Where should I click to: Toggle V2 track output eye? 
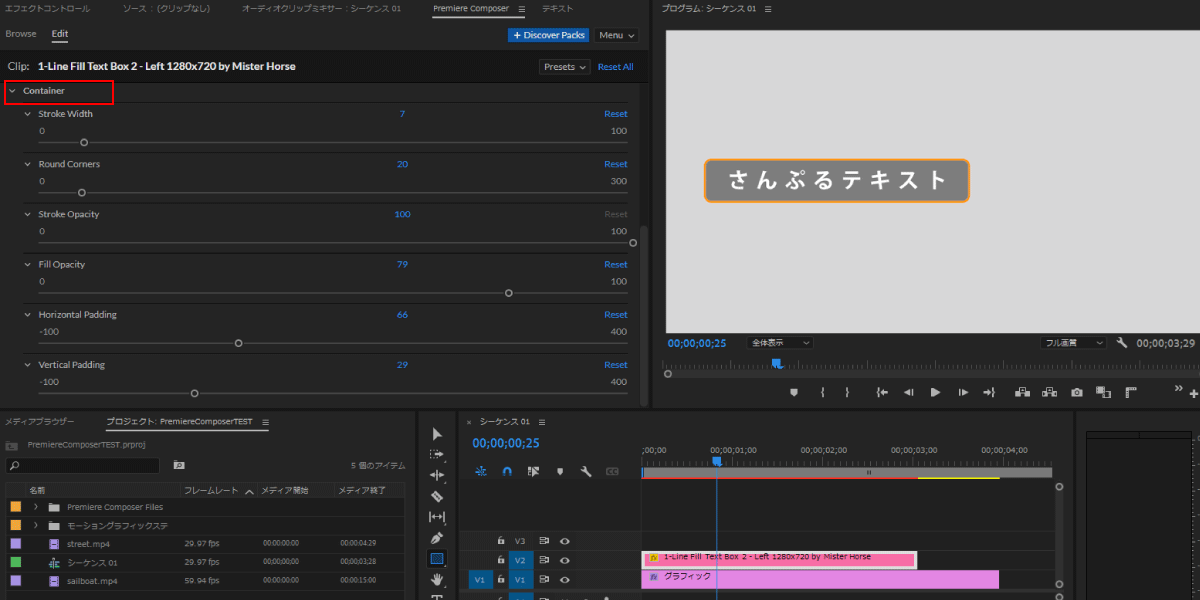click(565, 560)
